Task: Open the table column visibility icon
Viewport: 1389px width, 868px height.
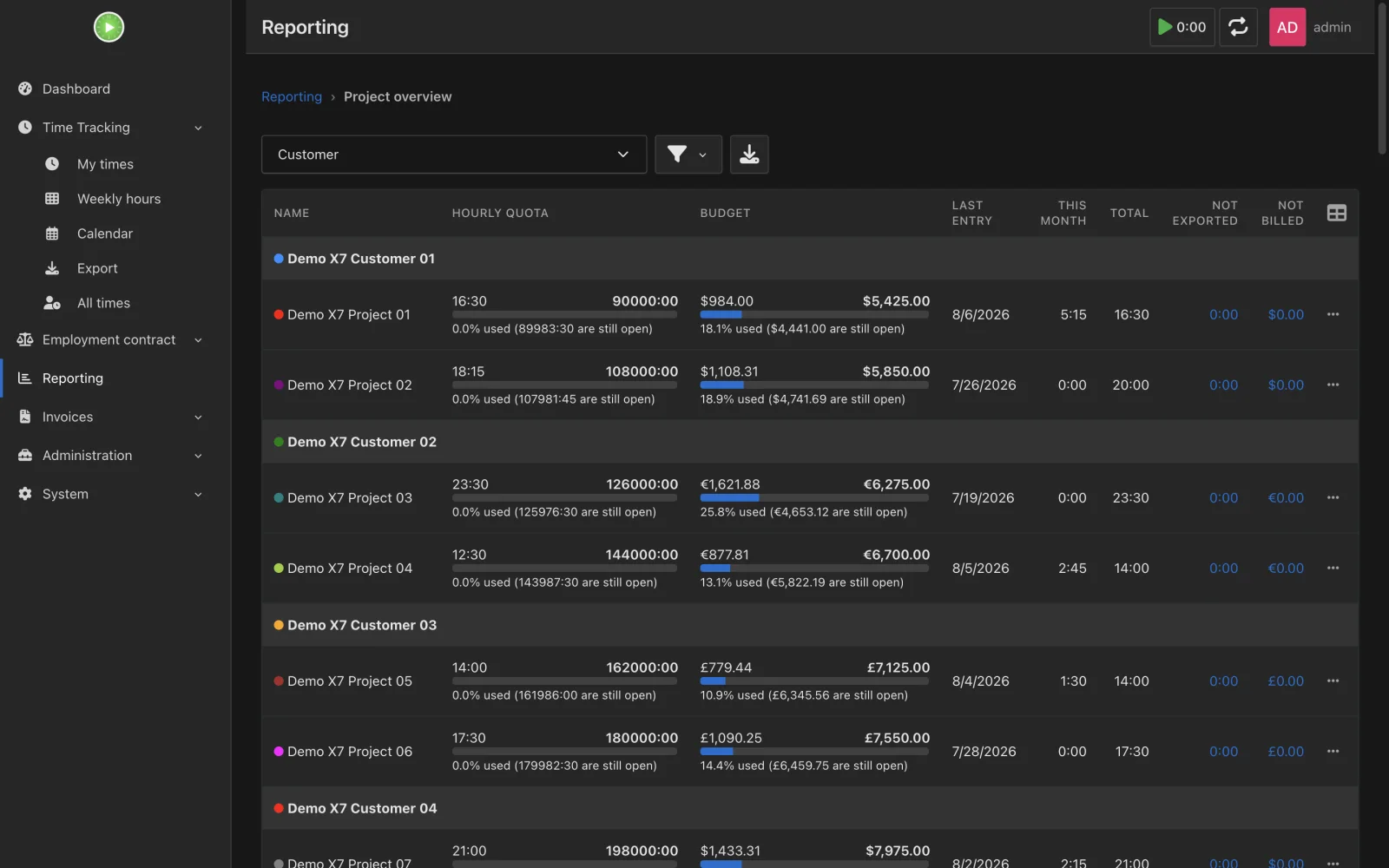Action: coord(1337,213)
